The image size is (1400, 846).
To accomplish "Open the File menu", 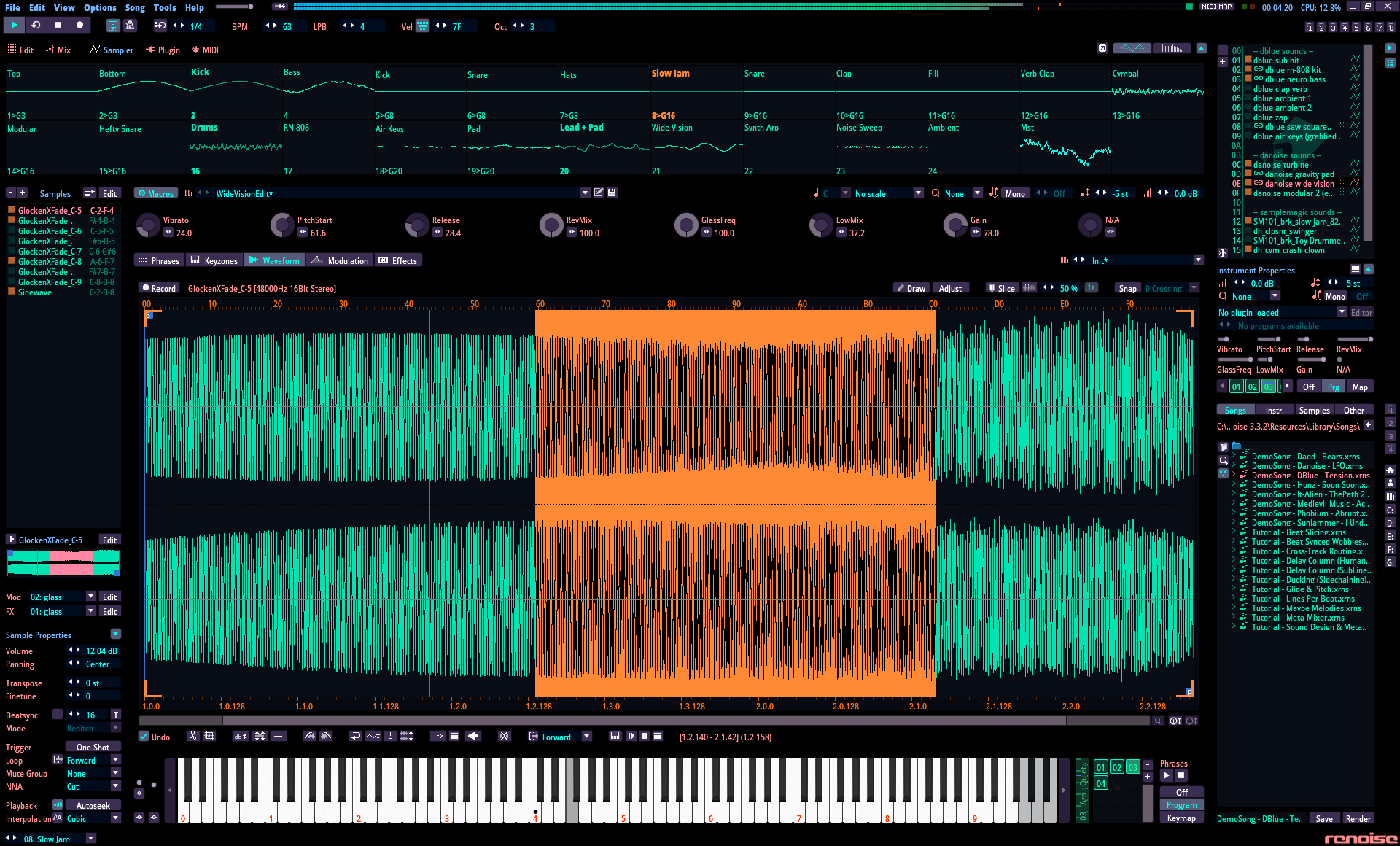I will tap(12, 7).
